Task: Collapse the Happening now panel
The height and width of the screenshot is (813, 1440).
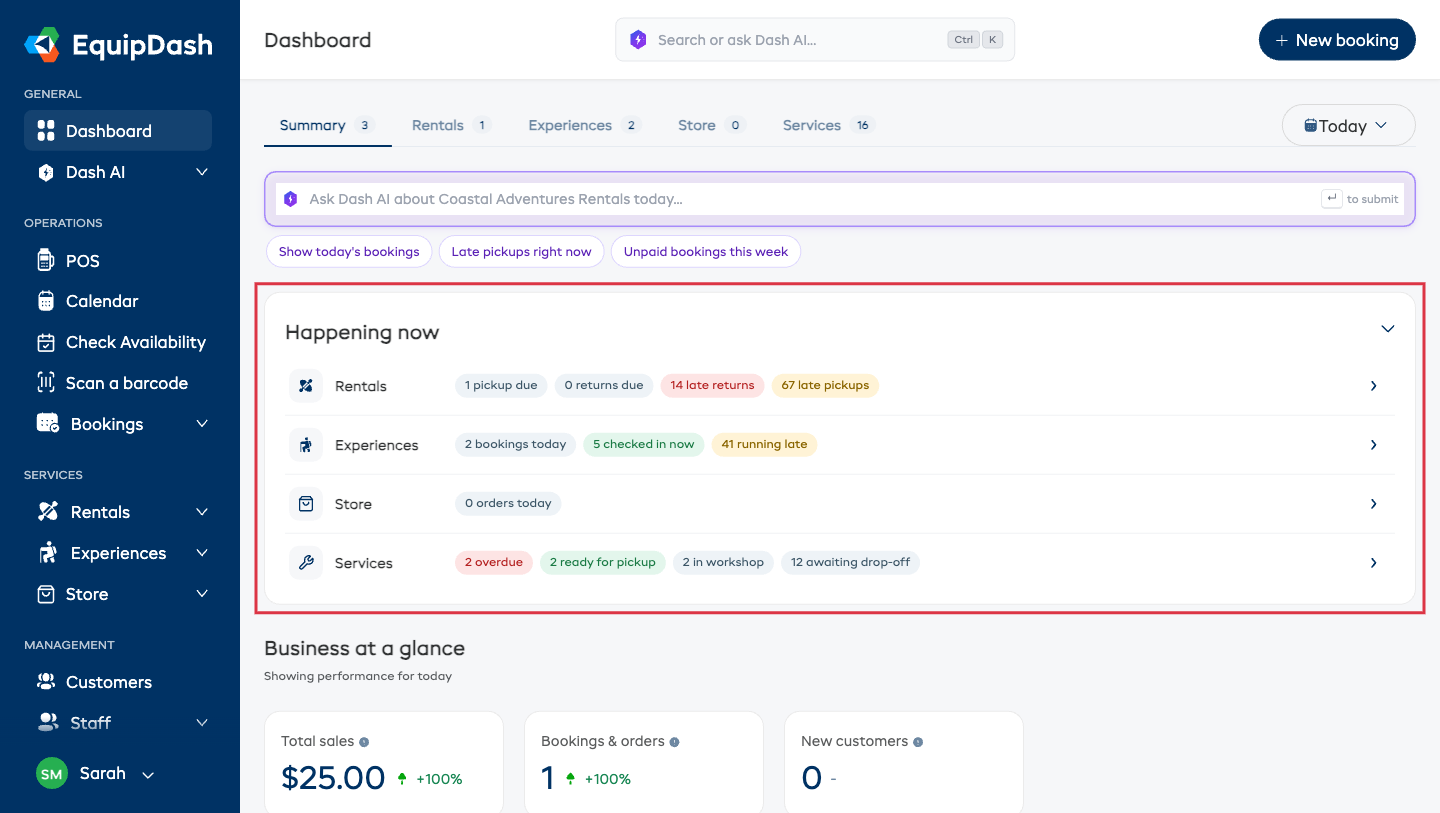Action: pos(1387,329)
